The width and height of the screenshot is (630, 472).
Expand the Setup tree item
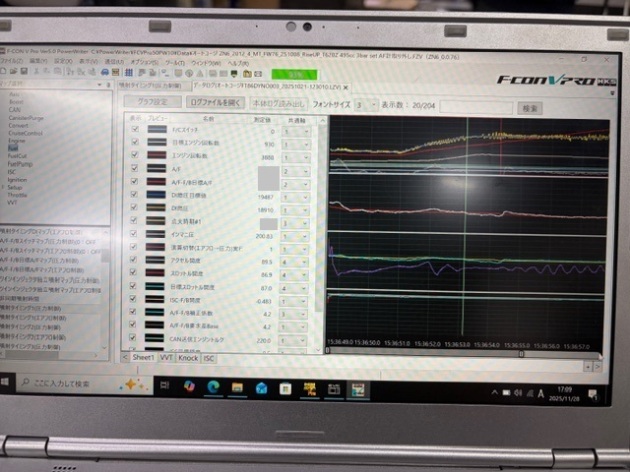pyautogui.click(x=4, y=187)
